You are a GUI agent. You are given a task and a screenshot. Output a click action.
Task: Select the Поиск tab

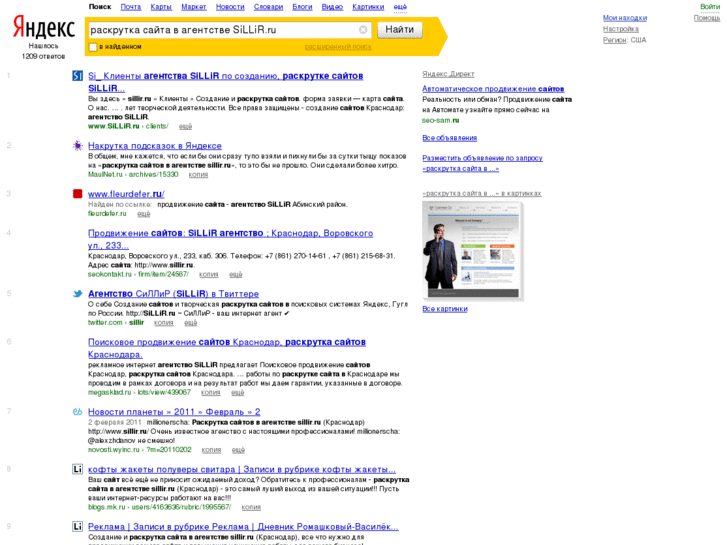click(100, 7)
